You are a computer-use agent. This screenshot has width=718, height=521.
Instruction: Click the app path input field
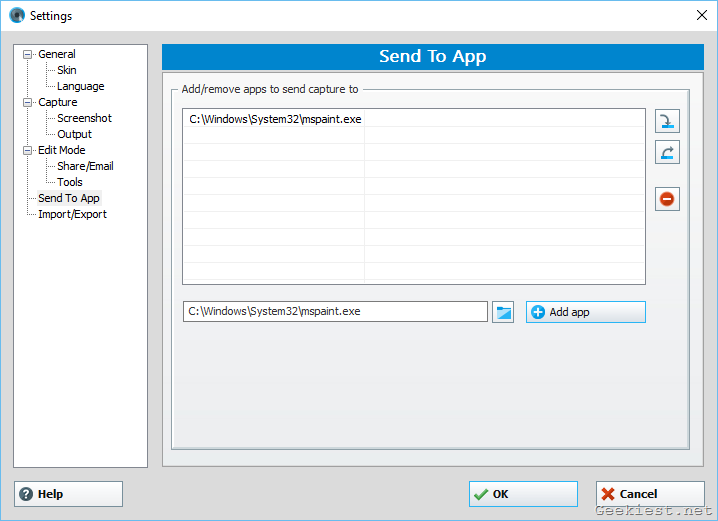pos(334,312)
